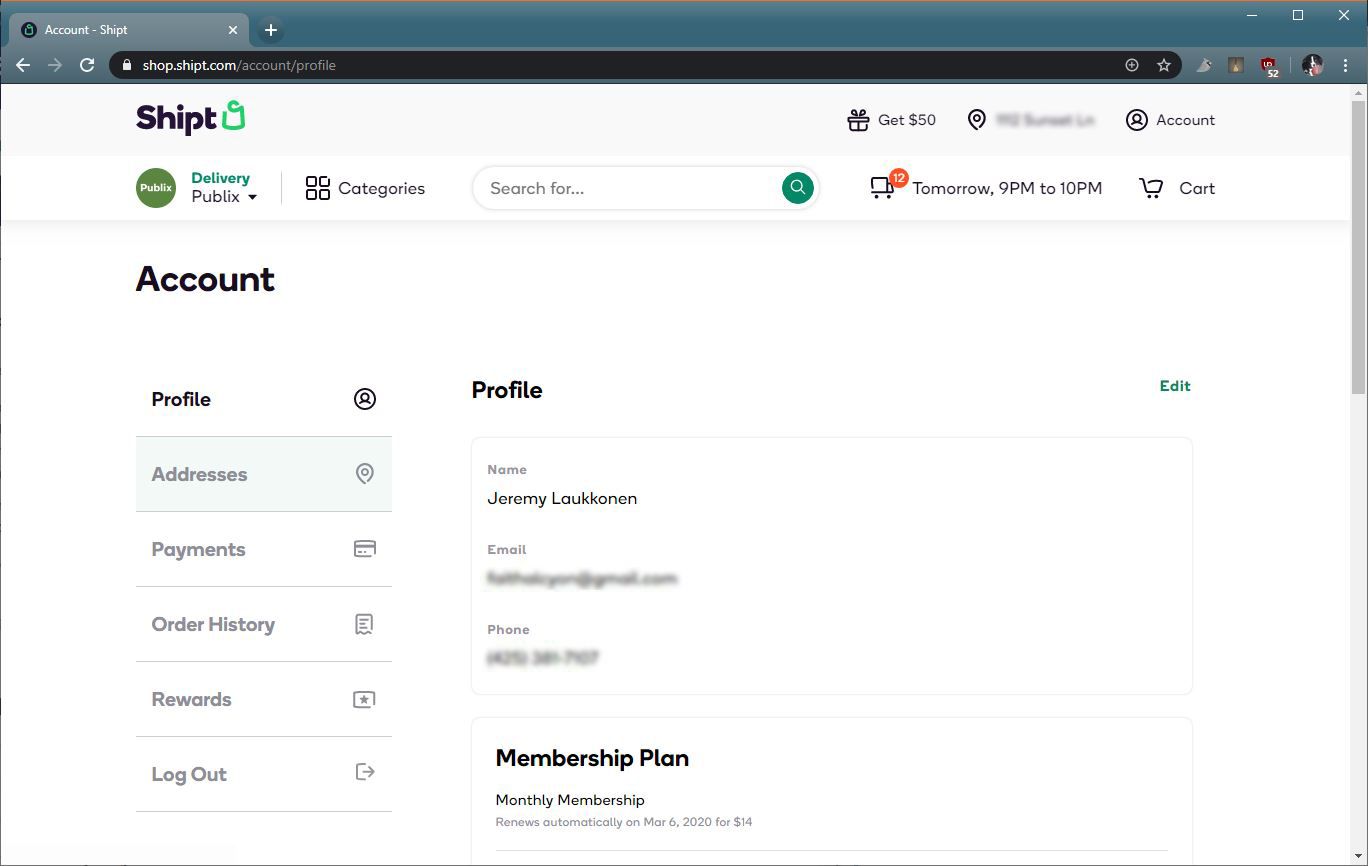Click the Log Out arrow icon
The image size is (1368, 866).
click(x=365, y=772)
